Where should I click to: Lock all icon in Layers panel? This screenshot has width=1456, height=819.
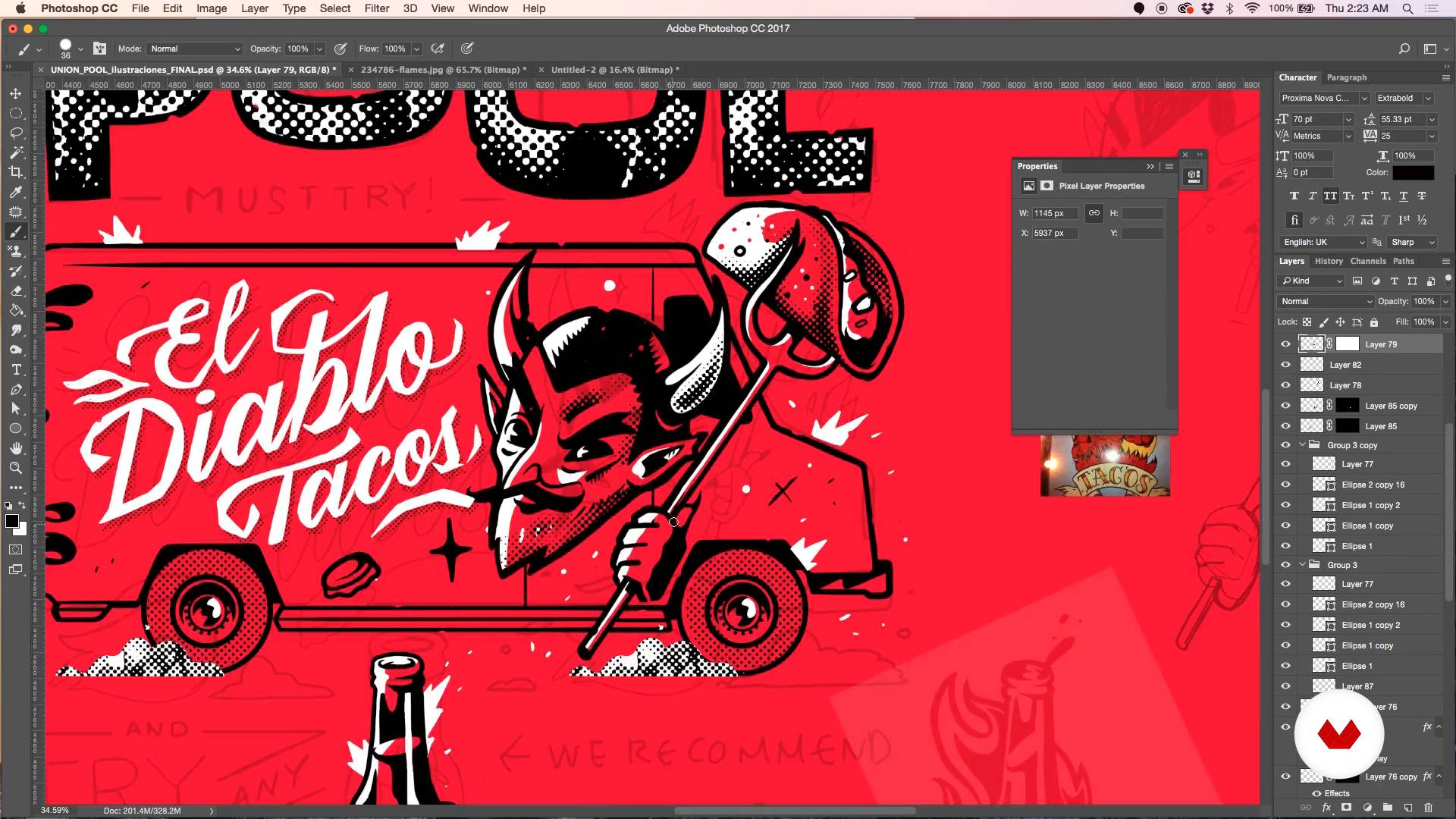click(1374, 322)
